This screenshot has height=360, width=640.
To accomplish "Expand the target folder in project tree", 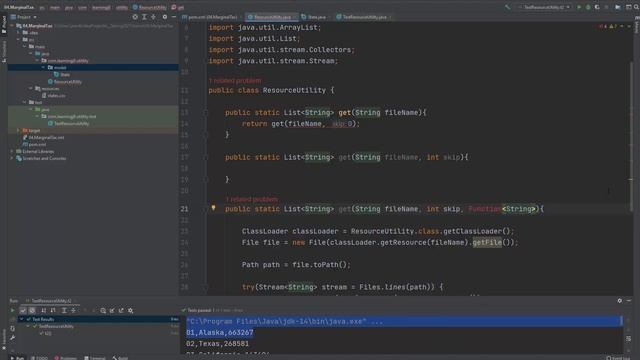I will tap(18, 130).
